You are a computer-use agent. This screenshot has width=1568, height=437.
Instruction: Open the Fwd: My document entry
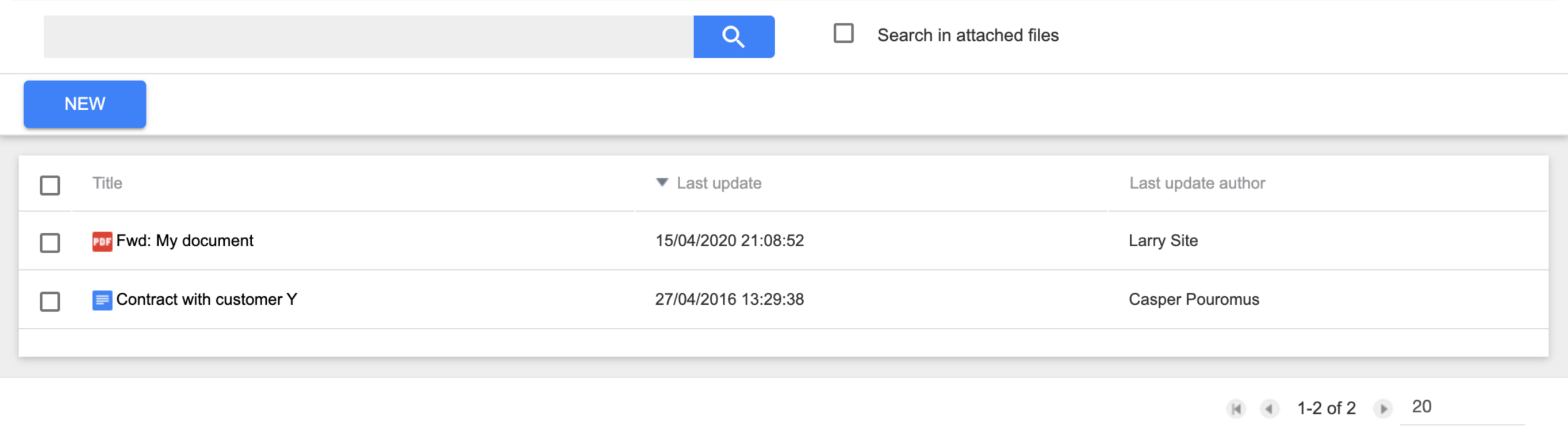click(x=185, y=241)
